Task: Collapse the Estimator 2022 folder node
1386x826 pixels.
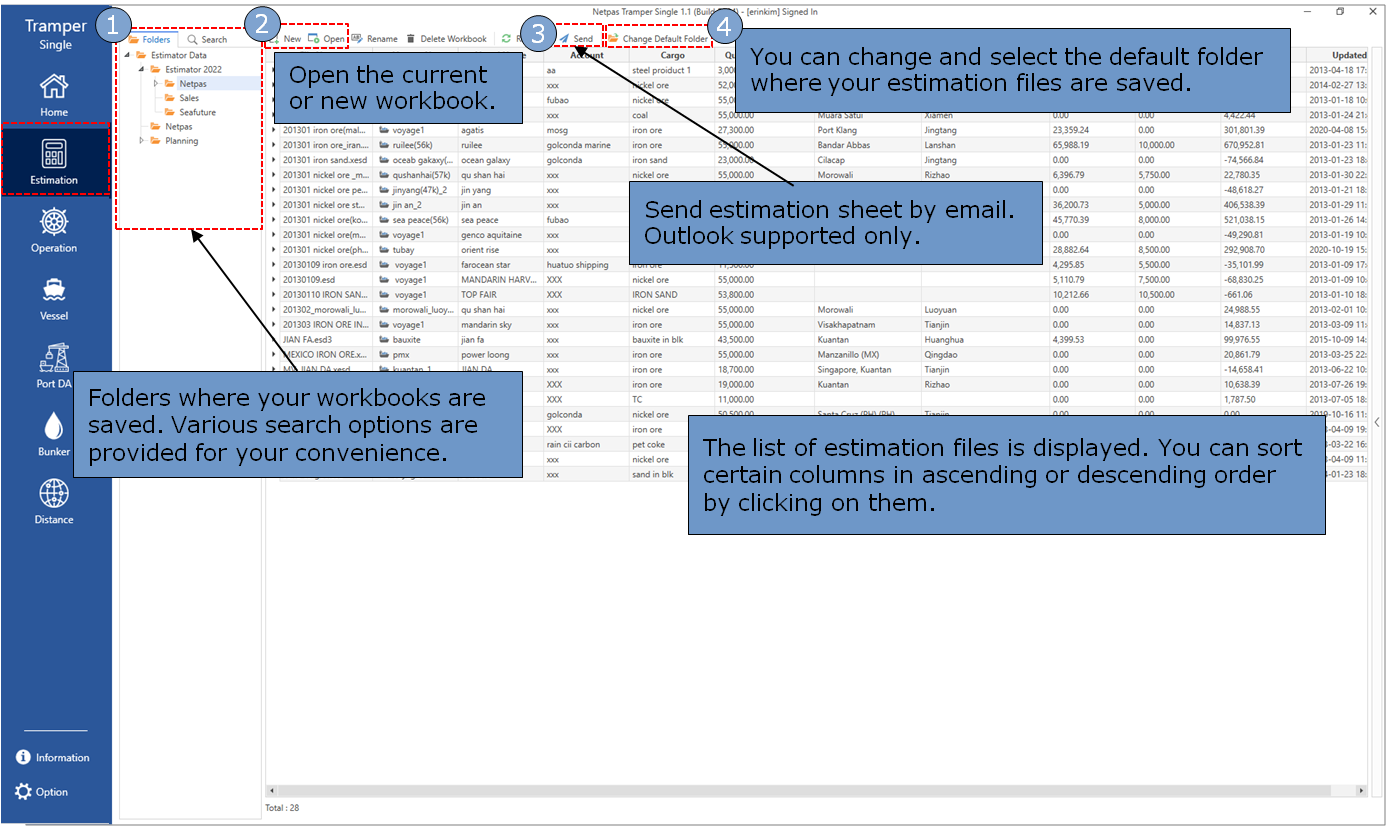Action: [142, 70]
